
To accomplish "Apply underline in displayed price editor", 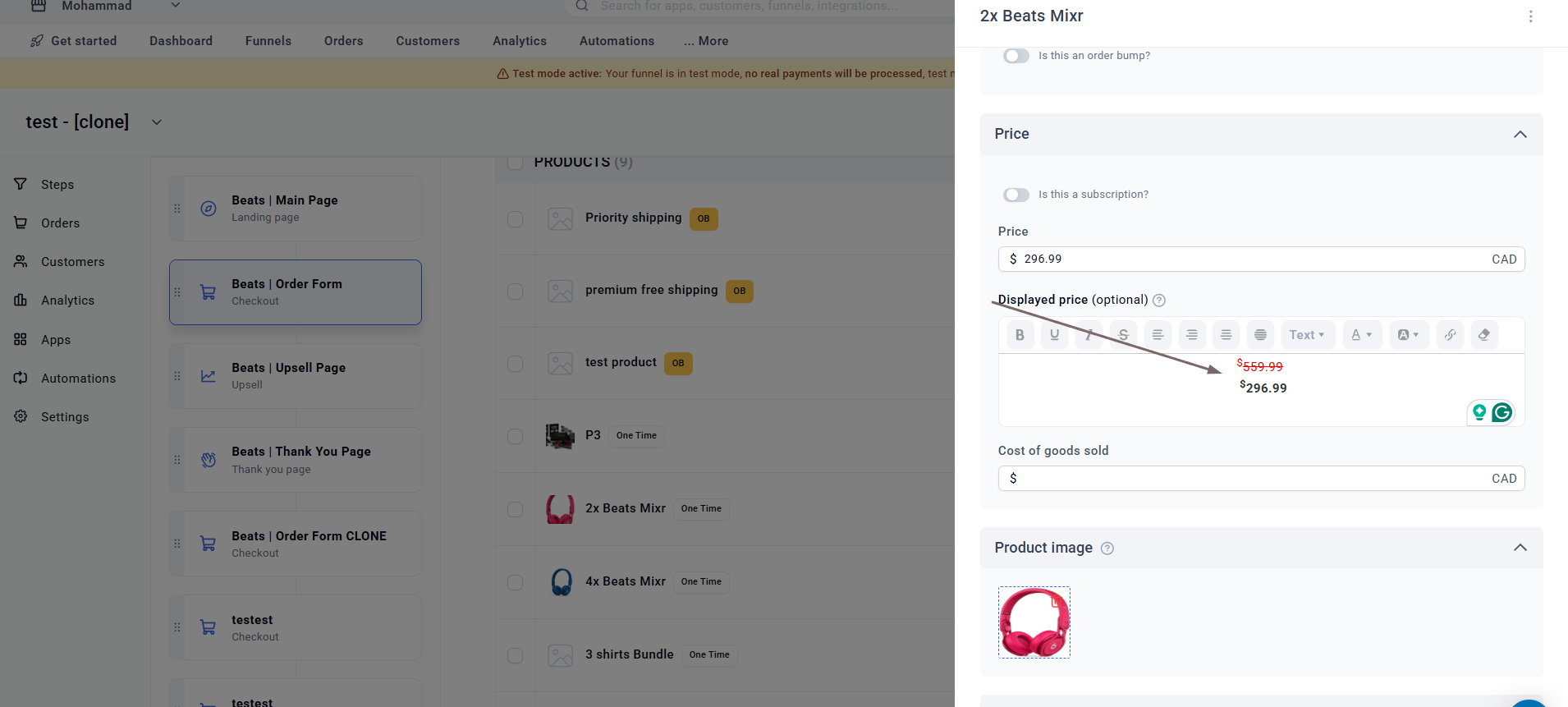I will (1054, 335).
